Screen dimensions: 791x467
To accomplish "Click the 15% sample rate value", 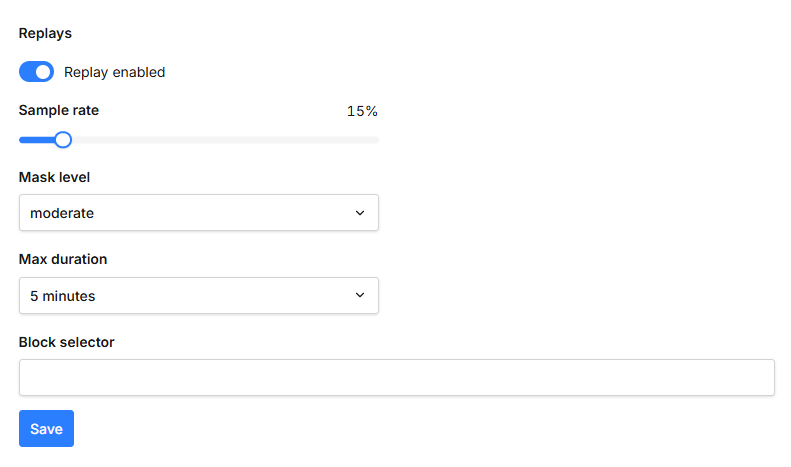I will (x=362, y=111).
